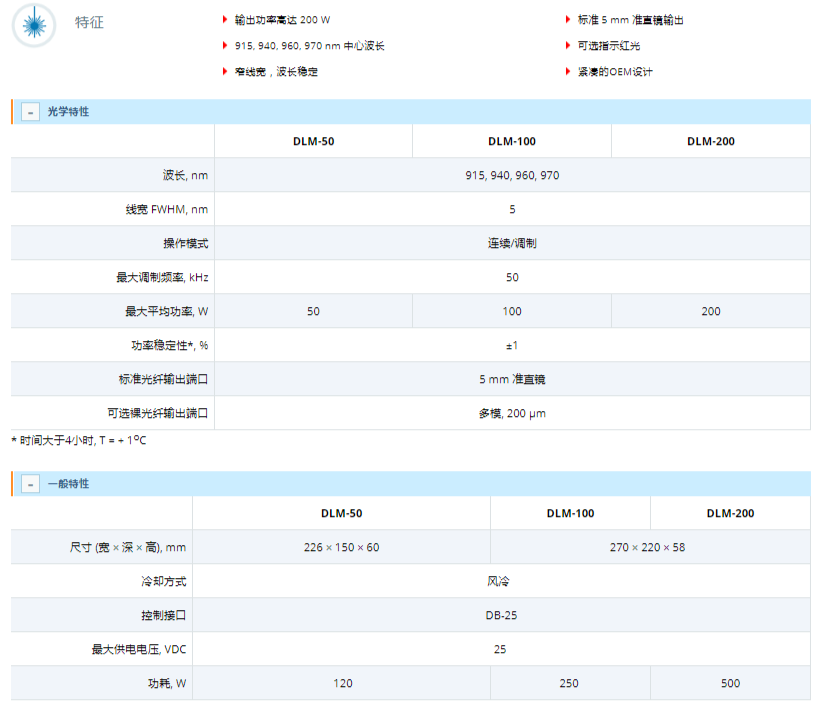Click the 光学特性 section title
This screenshot has height=711, width=819.
(68, 112)
